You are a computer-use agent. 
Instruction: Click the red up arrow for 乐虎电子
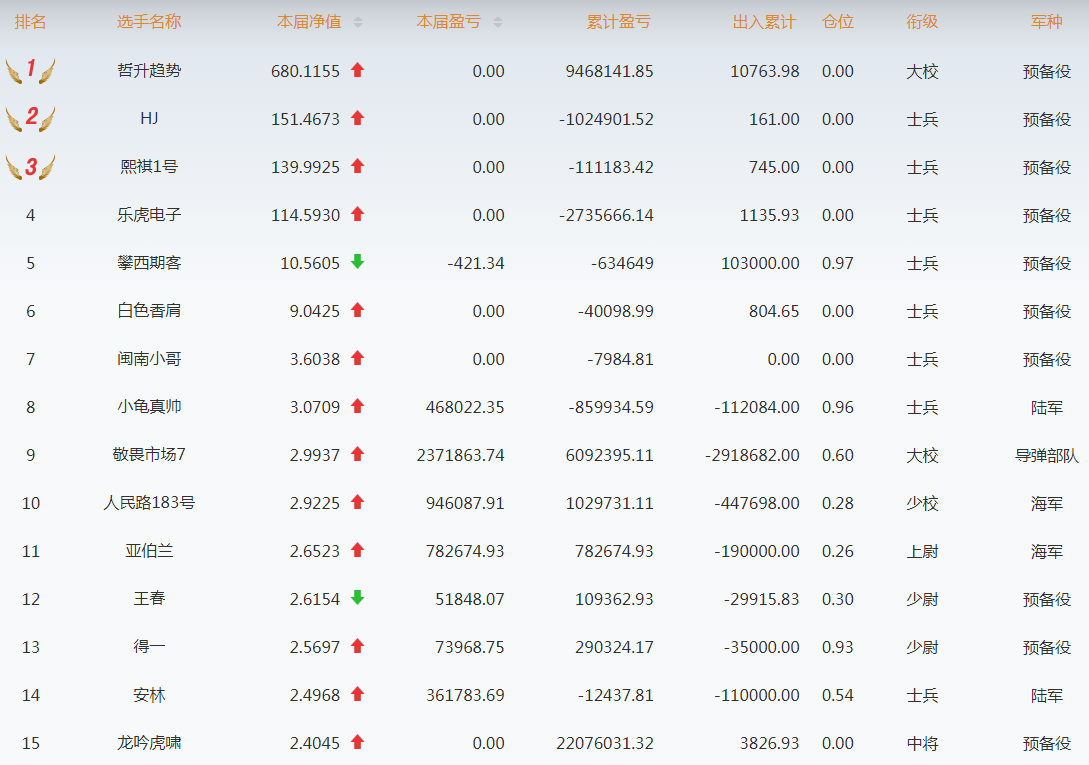tap(358, 214)
